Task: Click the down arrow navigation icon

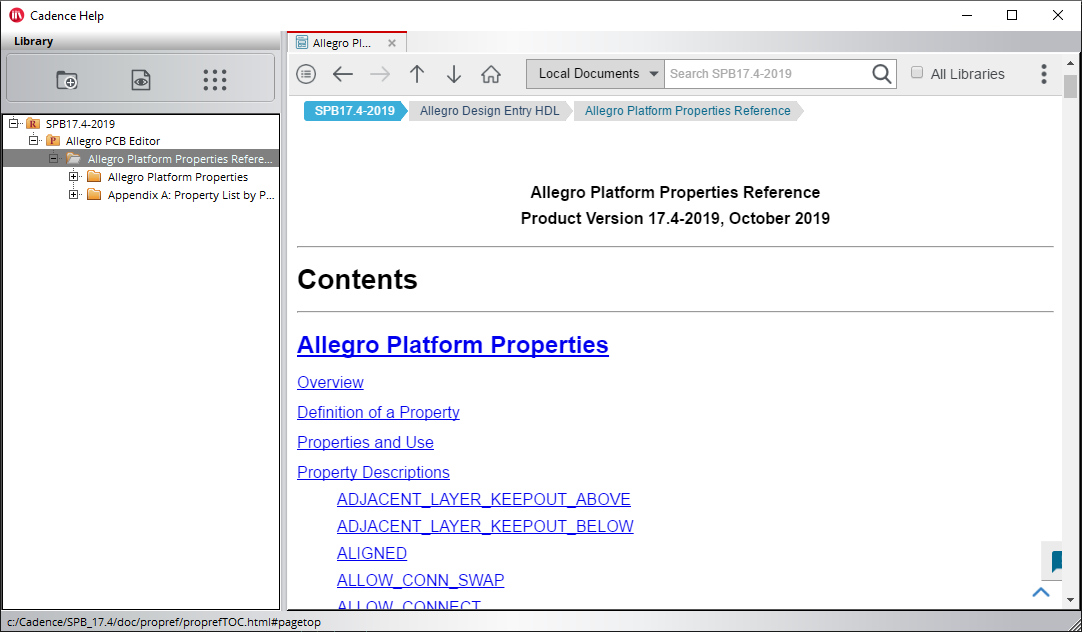Action: (453, 74)
